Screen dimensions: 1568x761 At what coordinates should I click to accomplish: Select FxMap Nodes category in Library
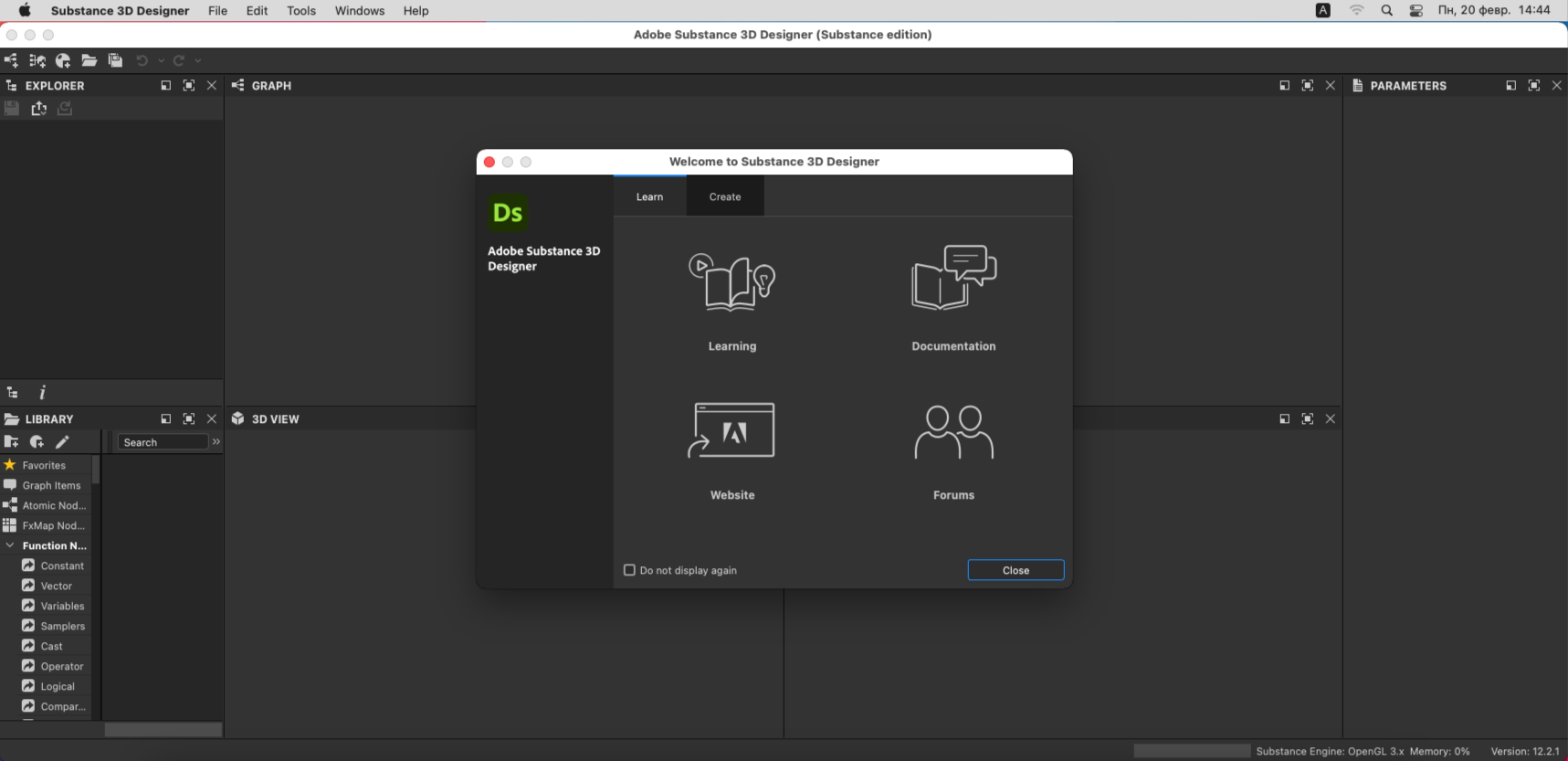(45, 525)
